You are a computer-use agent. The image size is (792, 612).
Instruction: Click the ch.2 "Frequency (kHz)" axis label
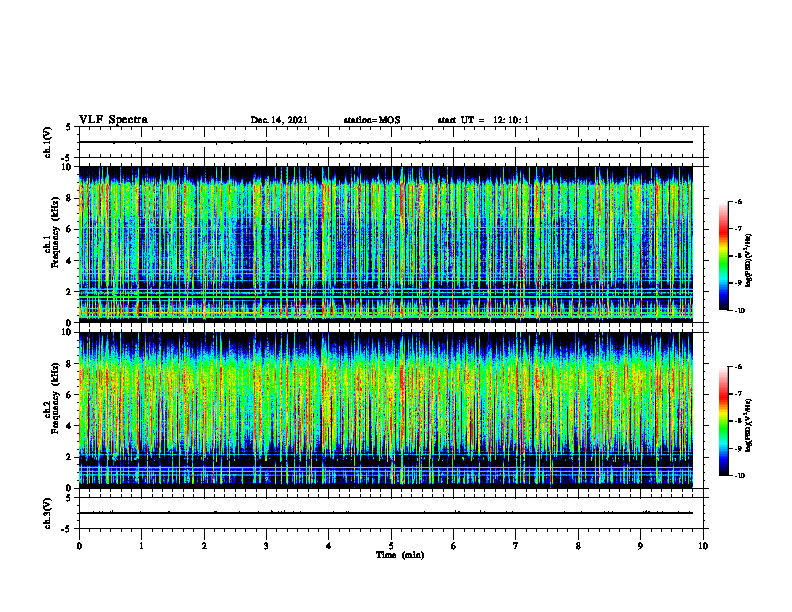55,398
